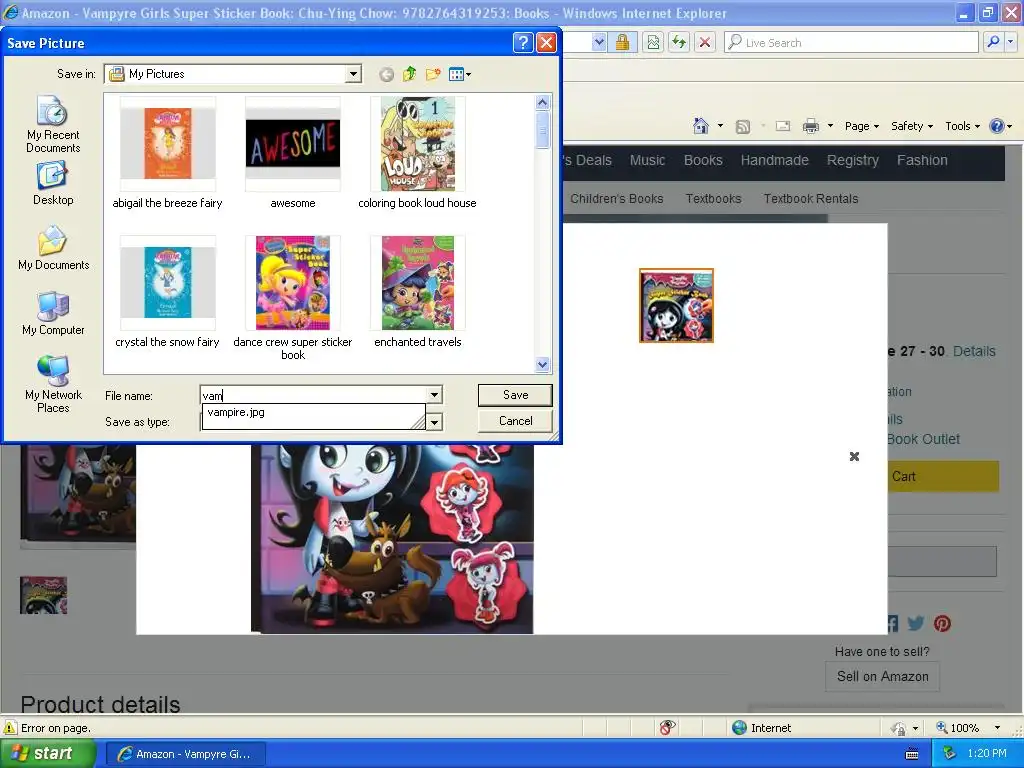Click the Sell on Amazon button
This screenshot has width=1024, height=768.
(882, 677)
